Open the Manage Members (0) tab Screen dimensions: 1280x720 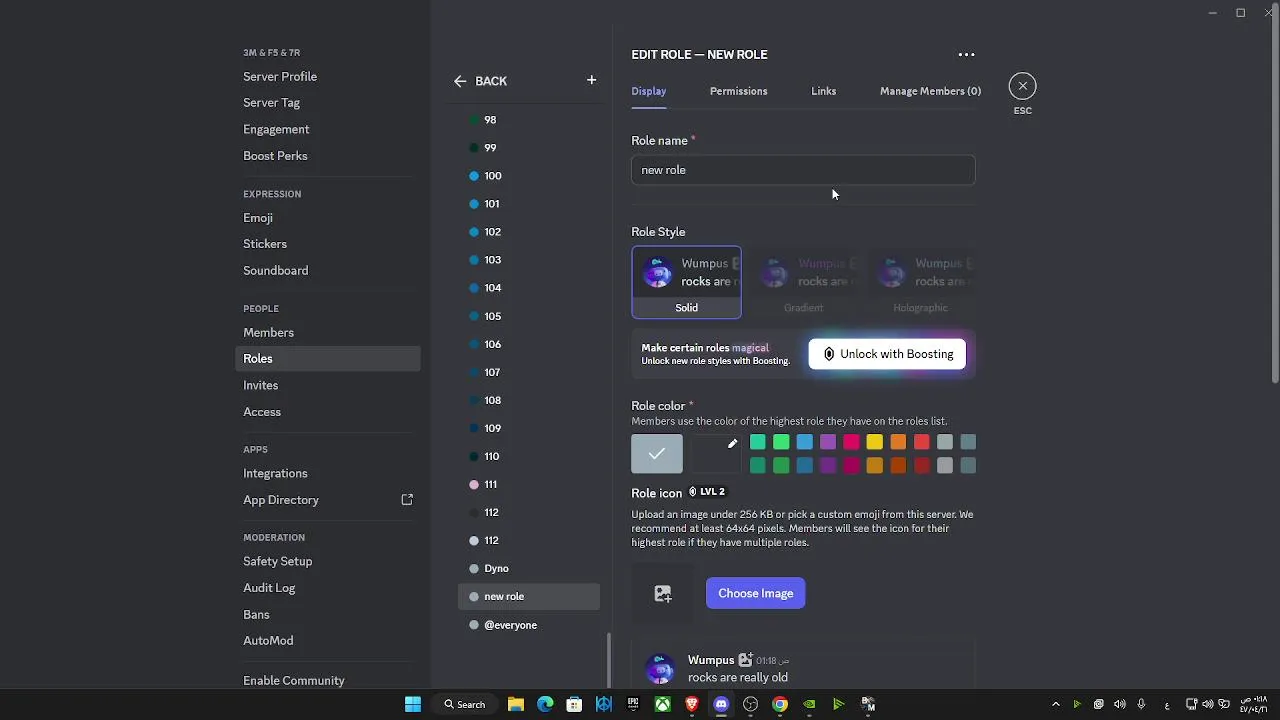(x=930, y=91)
